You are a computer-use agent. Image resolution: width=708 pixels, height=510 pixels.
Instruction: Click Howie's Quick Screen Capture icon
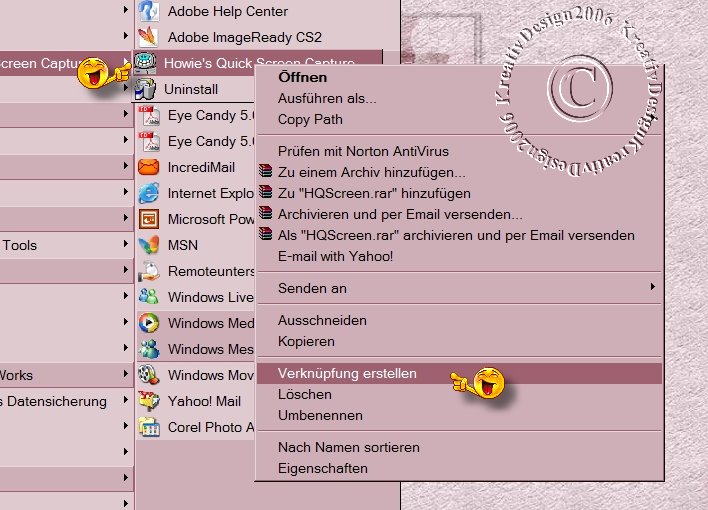pyautogui.click(x=145, y=63)
